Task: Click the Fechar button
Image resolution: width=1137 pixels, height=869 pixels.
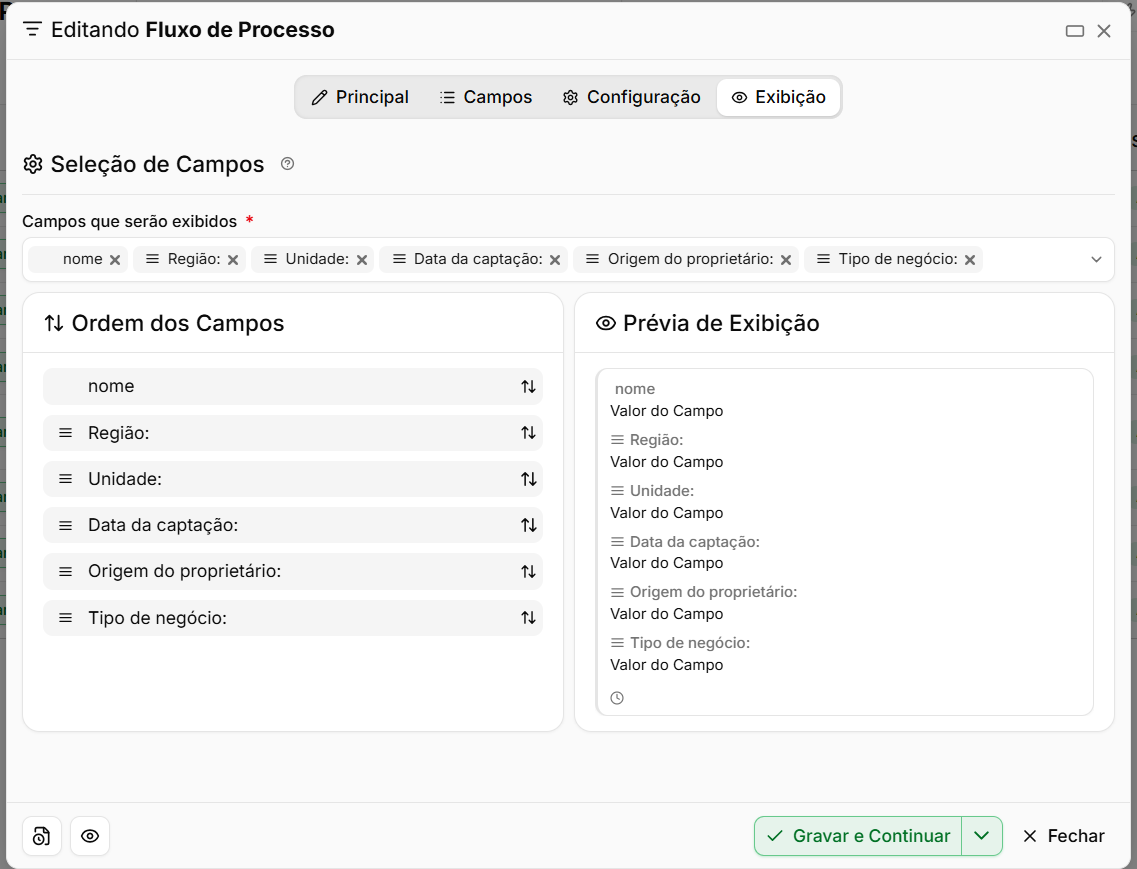Action: (x=1063, y=836)
